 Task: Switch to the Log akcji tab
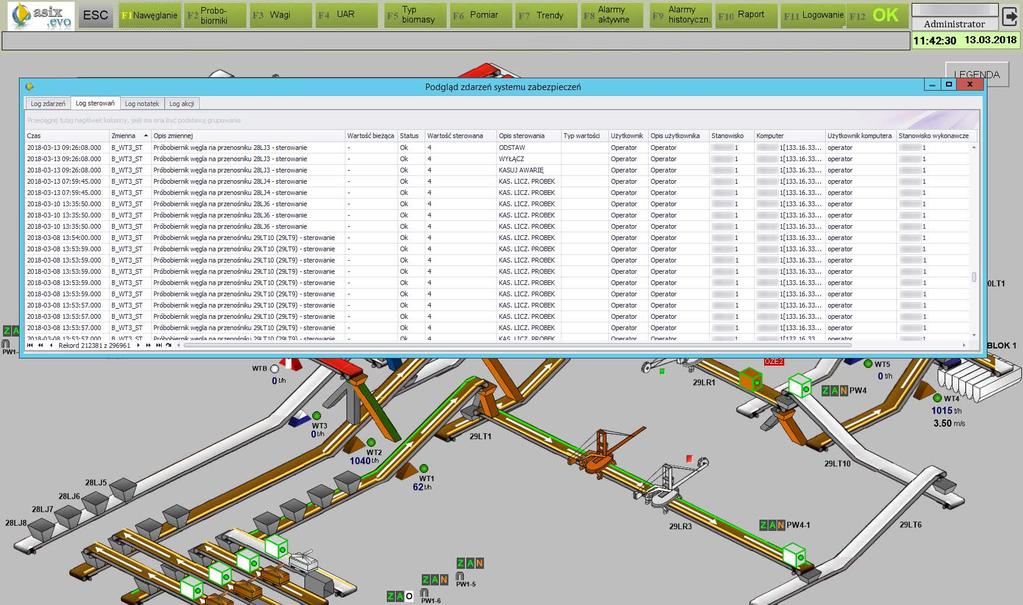click(182, 104)
